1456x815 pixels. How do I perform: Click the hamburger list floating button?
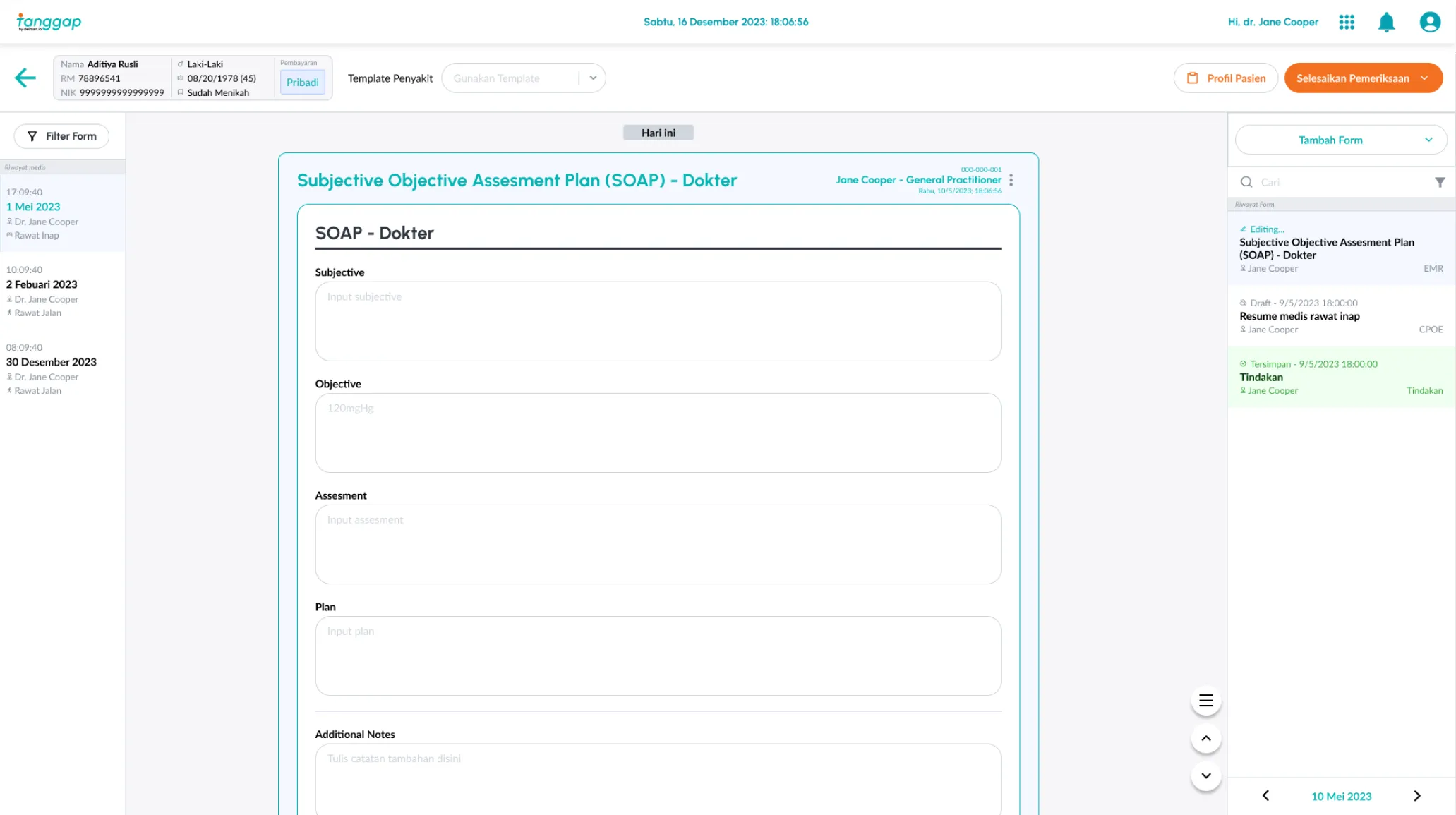pos(1205,701)
